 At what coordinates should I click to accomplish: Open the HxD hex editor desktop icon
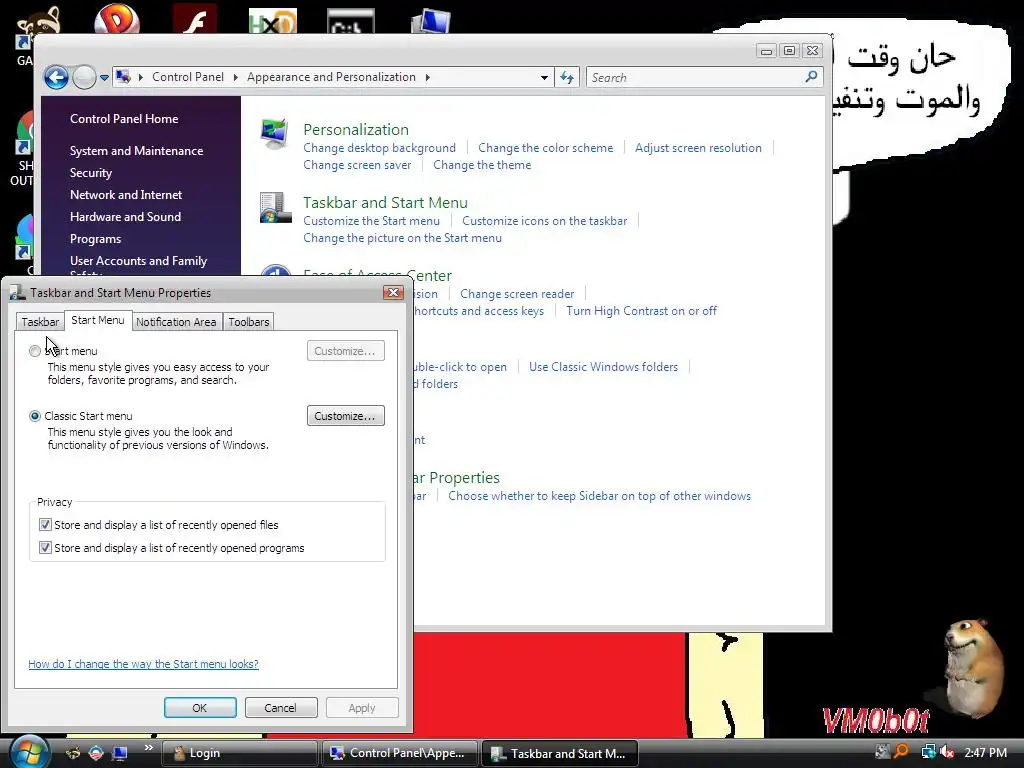[273, 21]
